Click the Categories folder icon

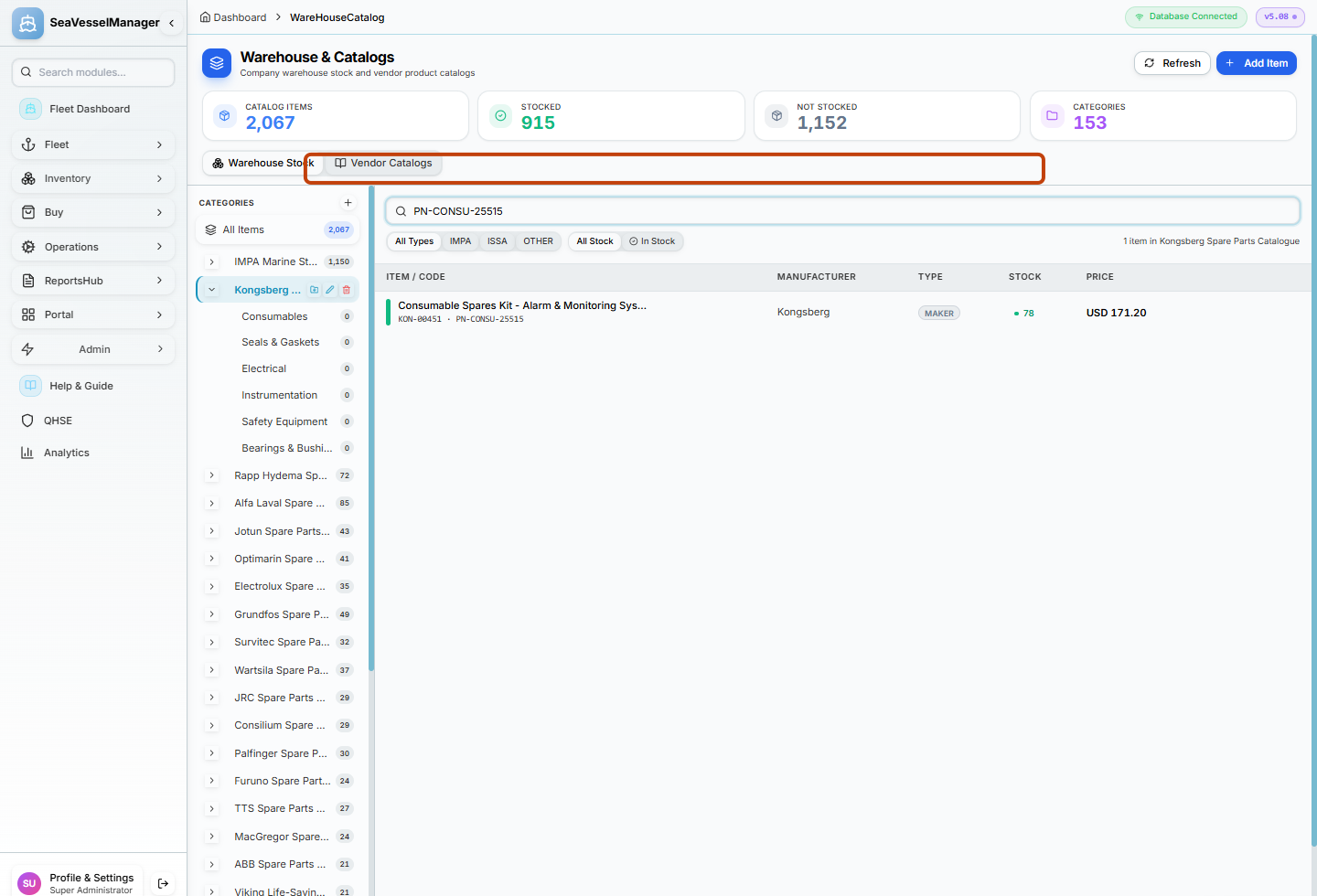click(1052, 116)
